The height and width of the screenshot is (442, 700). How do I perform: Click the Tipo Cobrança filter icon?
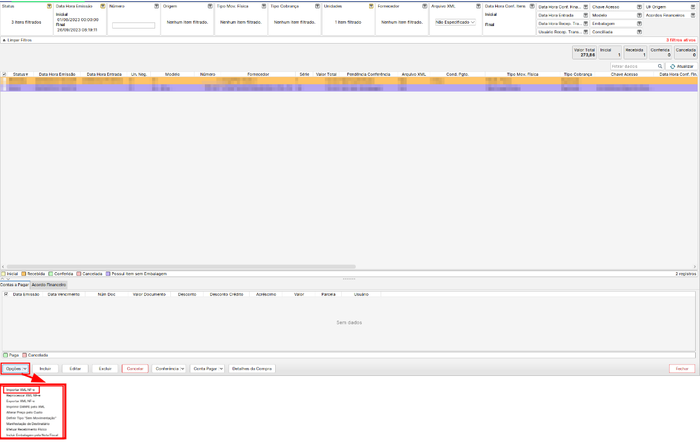(317, 6)
